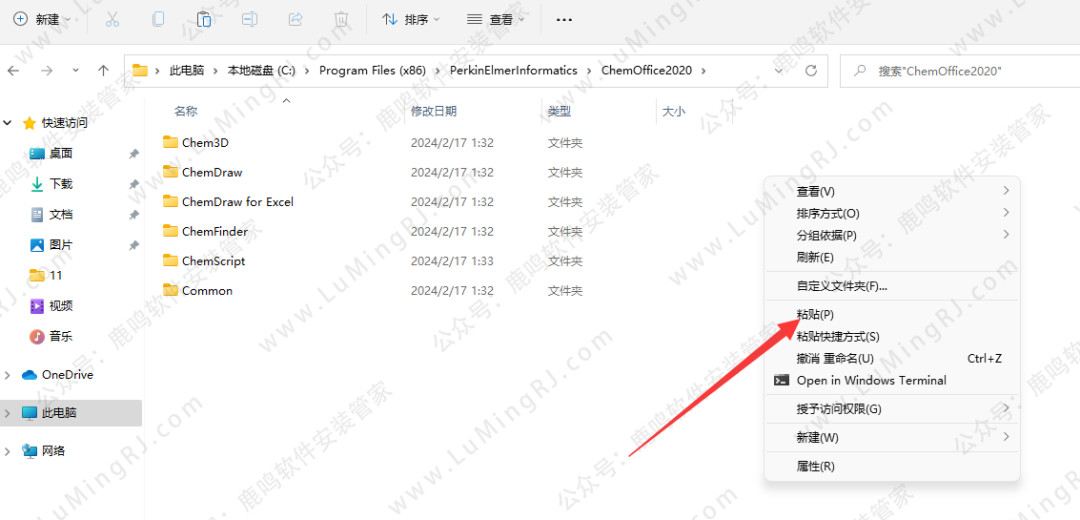Click the Copy icon in toolbar

tap(158, 19)
